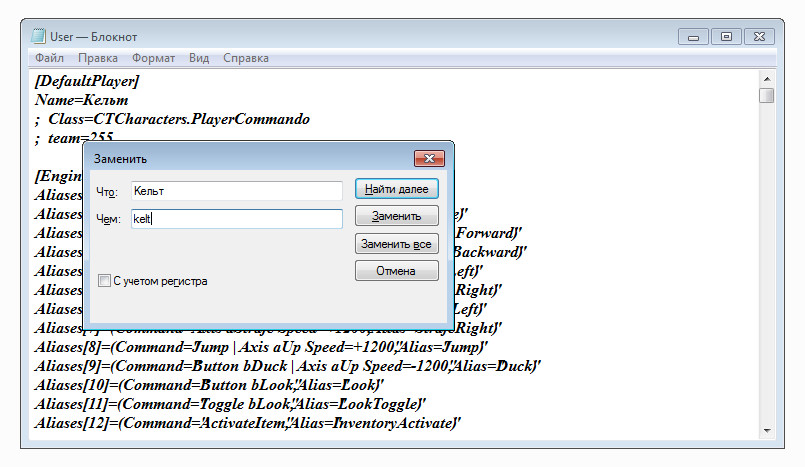Click the vertical scrollbar thumb
Screen dimensions: 805x467
pyautogui.click(x=766, y=95)
